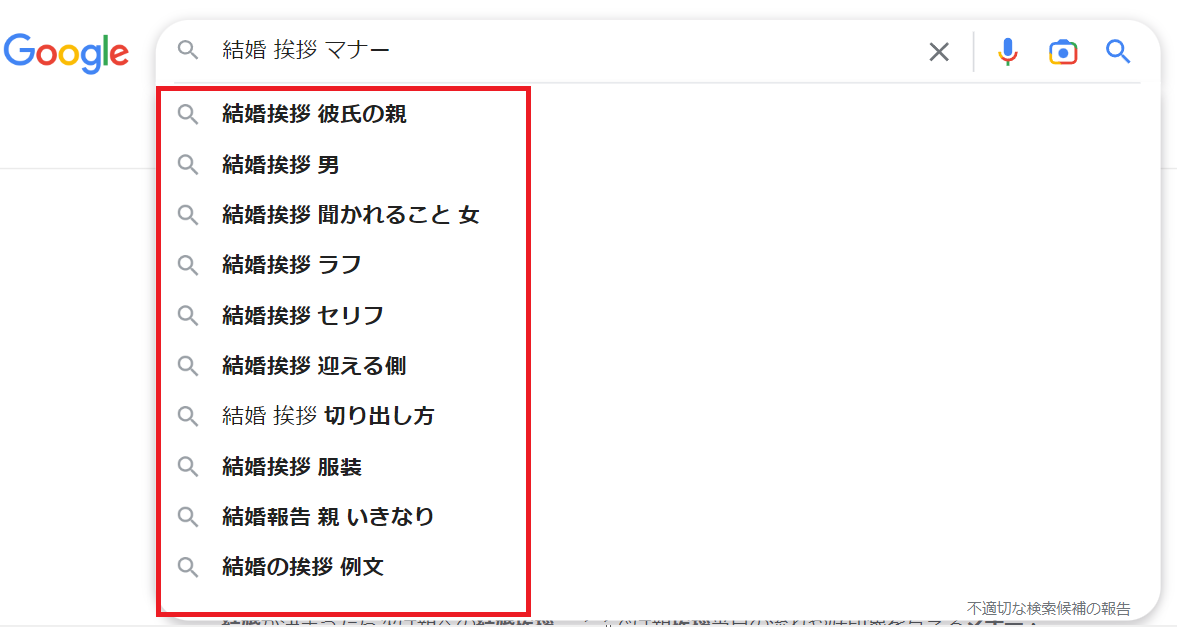Select the 結婚挨拶 服装 suggestion
Screen dimensions: 1177x627
pos(291,467)
